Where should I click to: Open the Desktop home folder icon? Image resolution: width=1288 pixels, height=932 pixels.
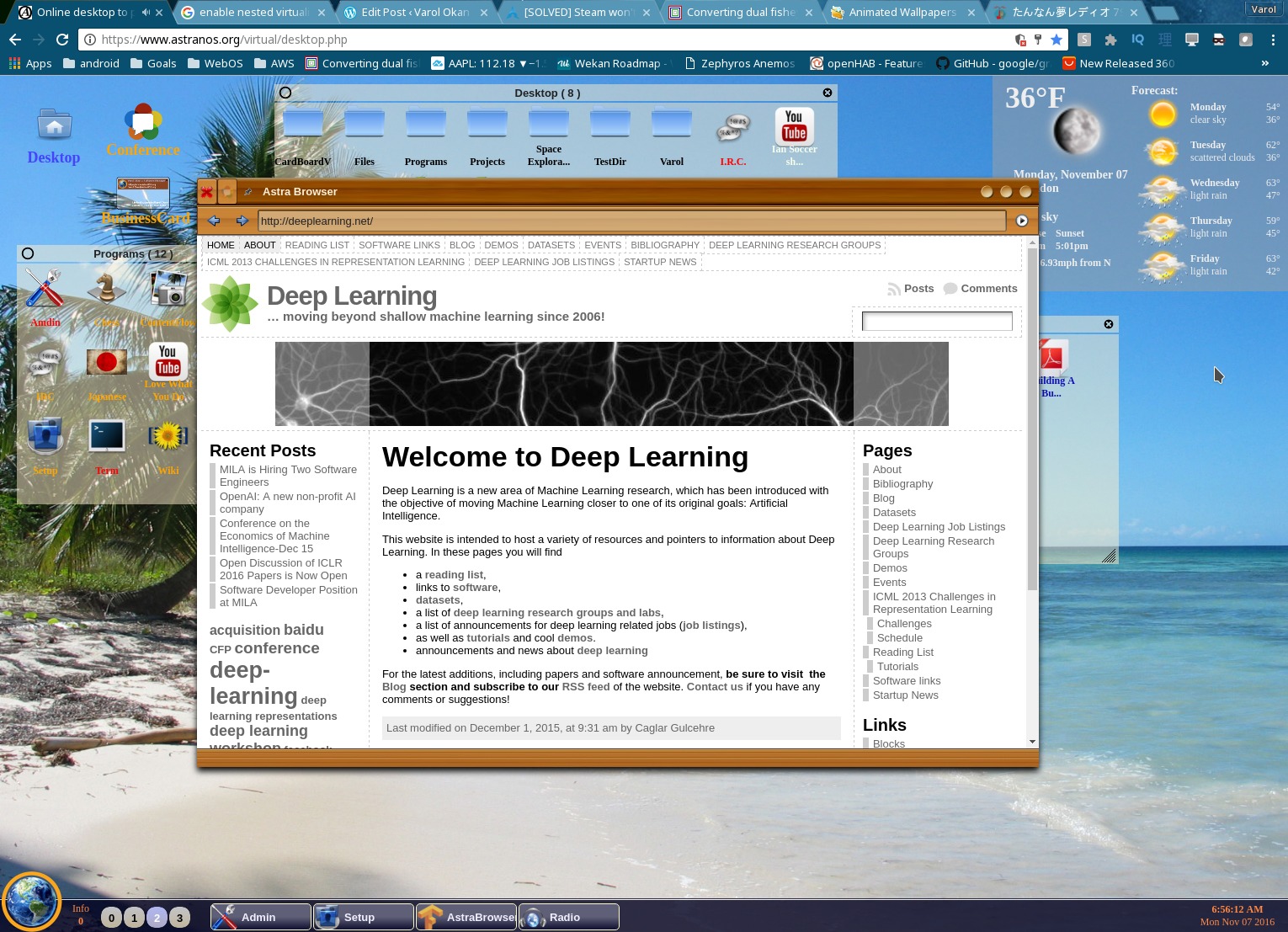(54, 126)
